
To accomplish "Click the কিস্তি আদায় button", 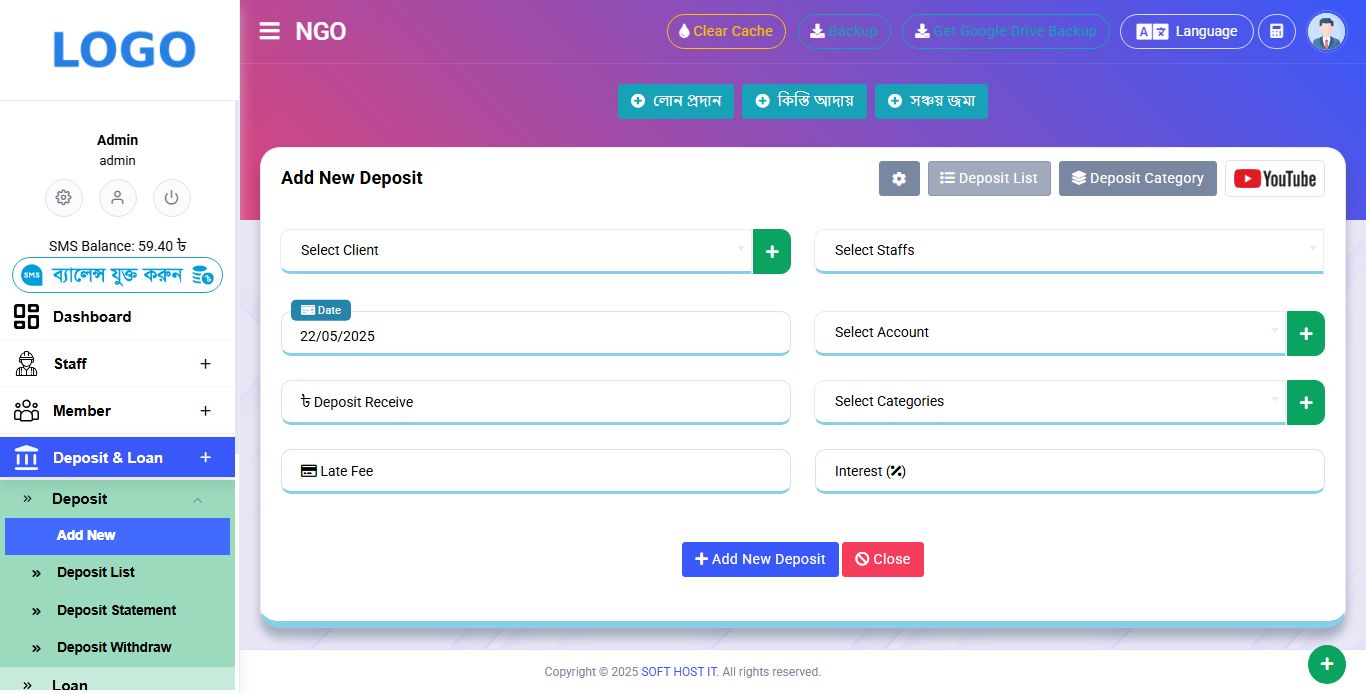I will (804, 101).
